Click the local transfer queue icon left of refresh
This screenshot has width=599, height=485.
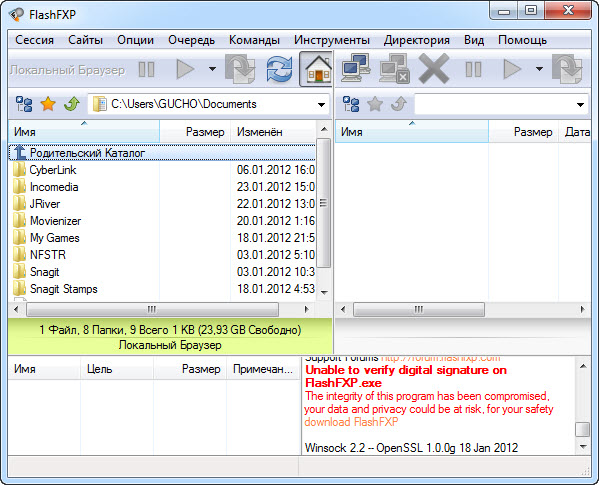point(240,69)
